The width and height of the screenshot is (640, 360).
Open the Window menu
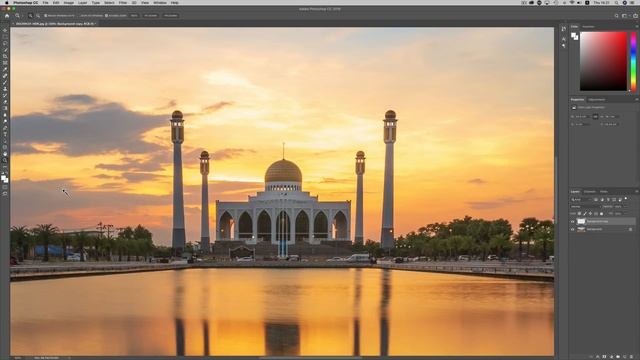[x=160, y=2]
